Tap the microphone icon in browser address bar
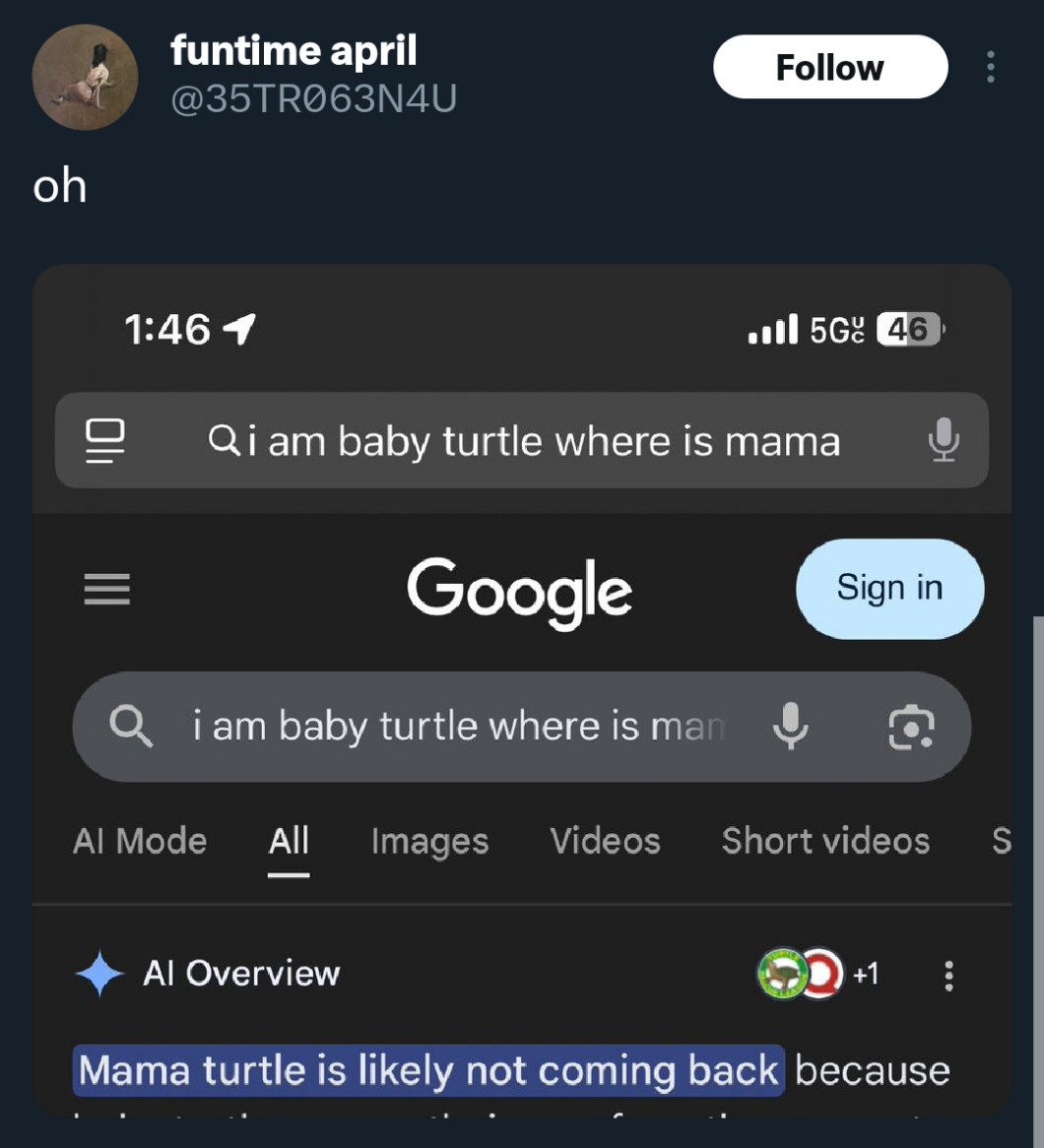 click(x=943, y=439)
